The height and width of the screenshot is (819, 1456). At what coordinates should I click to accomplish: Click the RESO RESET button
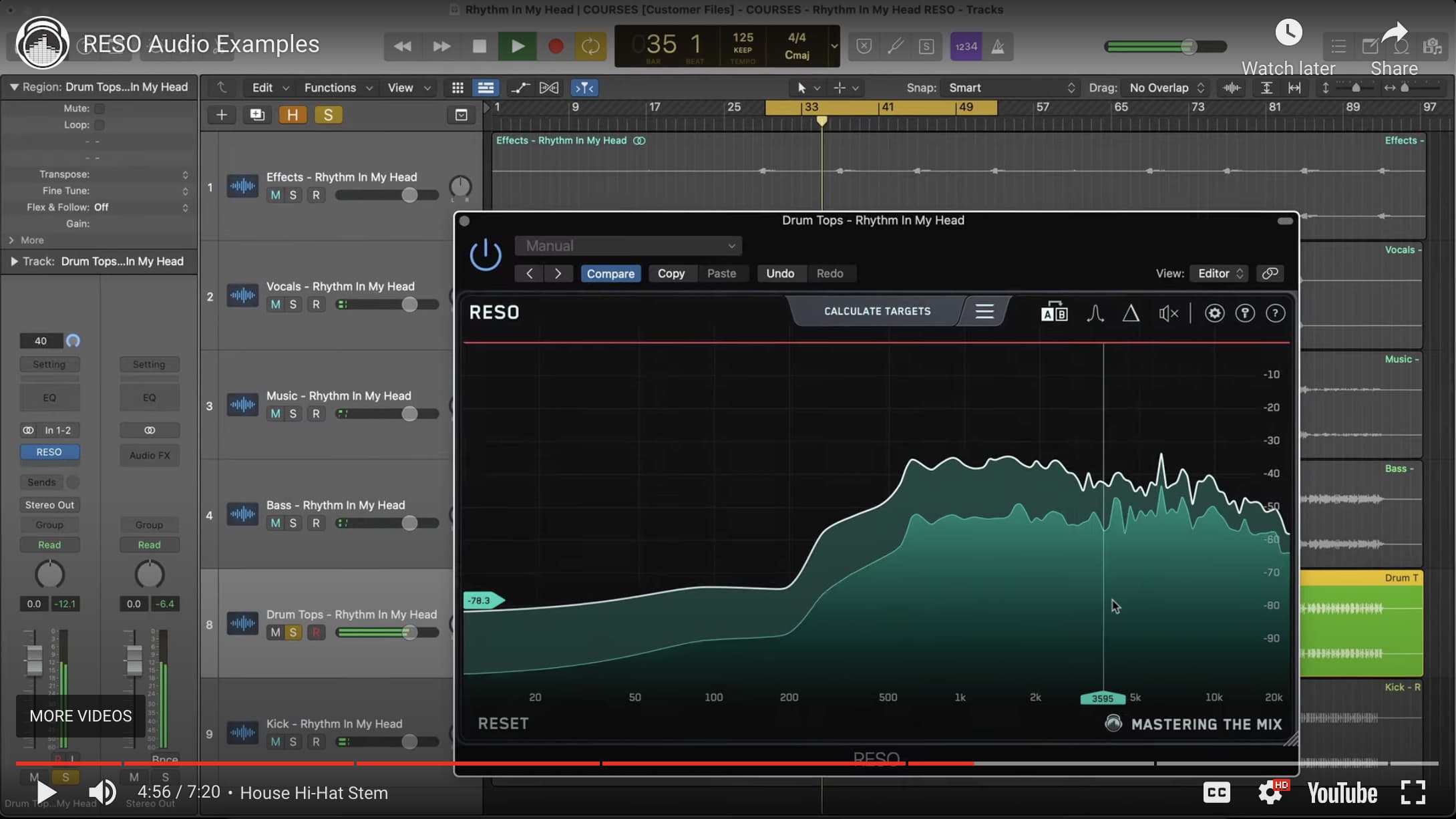click(503, 723)
